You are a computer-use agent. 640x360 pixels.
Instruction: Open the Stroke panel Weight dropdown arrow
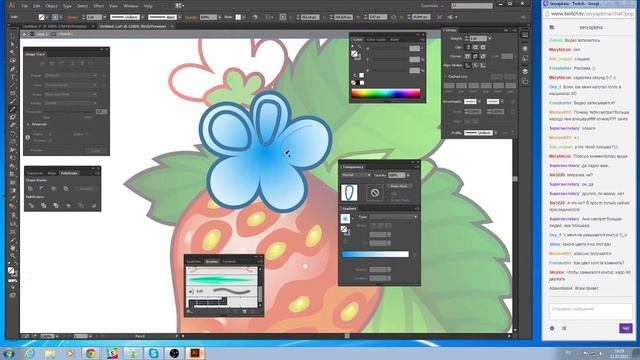[x=490, y=39]
